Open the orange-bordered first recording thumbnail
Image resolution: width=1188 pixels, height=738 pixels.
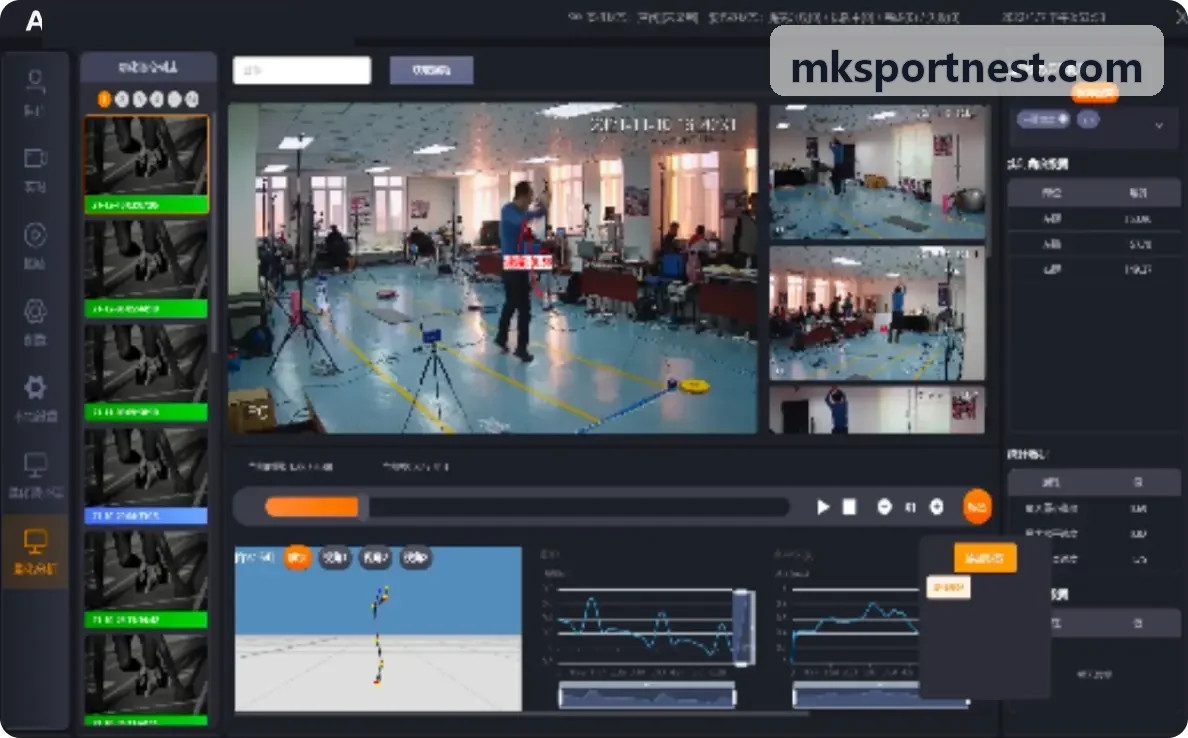click(x=146, y=164)
